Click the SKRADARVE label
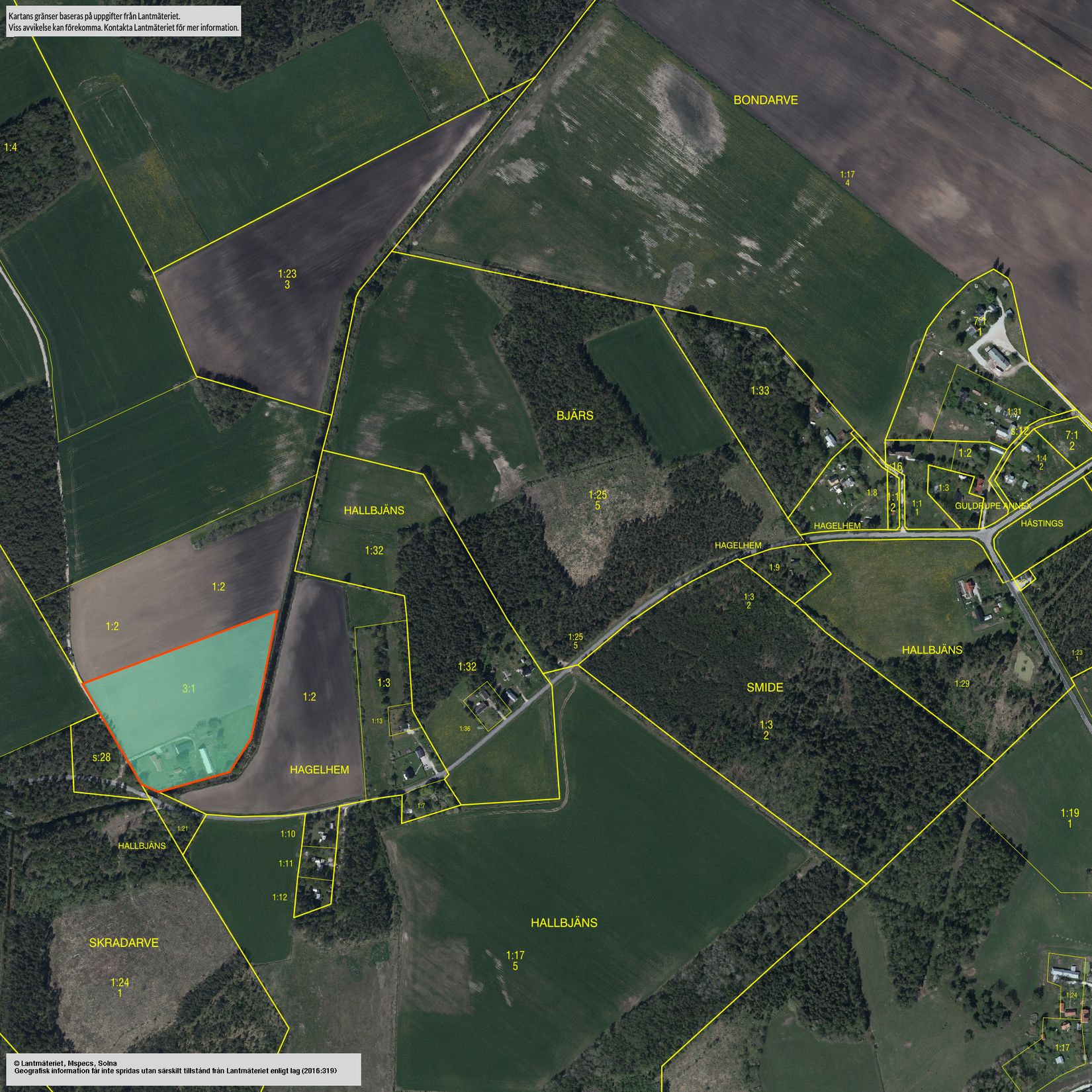This screenshot has height=1092, width=1092. point(124,942)
